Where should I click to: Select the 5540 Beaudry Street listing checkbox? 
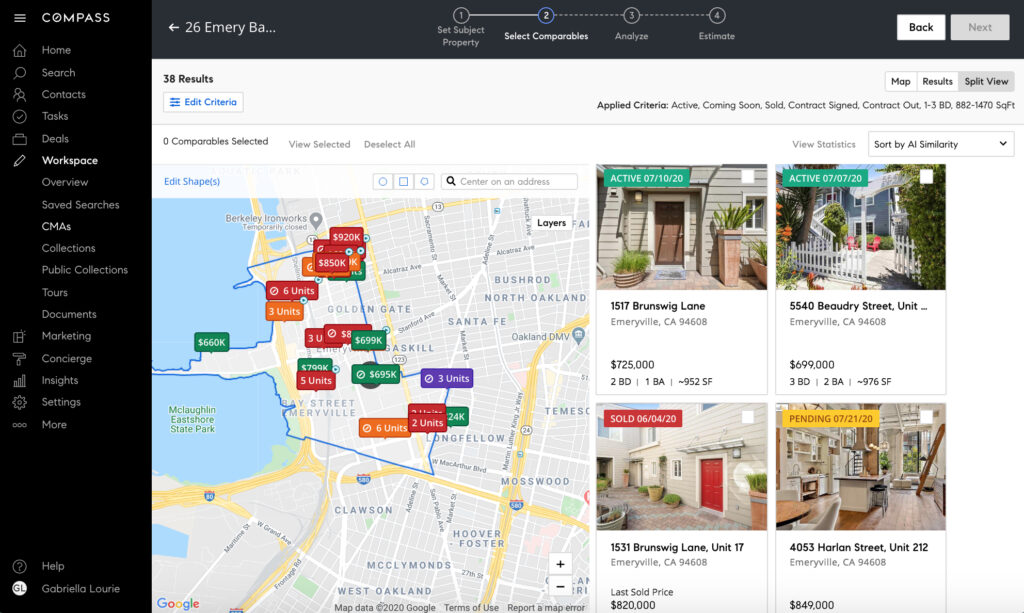(929, 176)
